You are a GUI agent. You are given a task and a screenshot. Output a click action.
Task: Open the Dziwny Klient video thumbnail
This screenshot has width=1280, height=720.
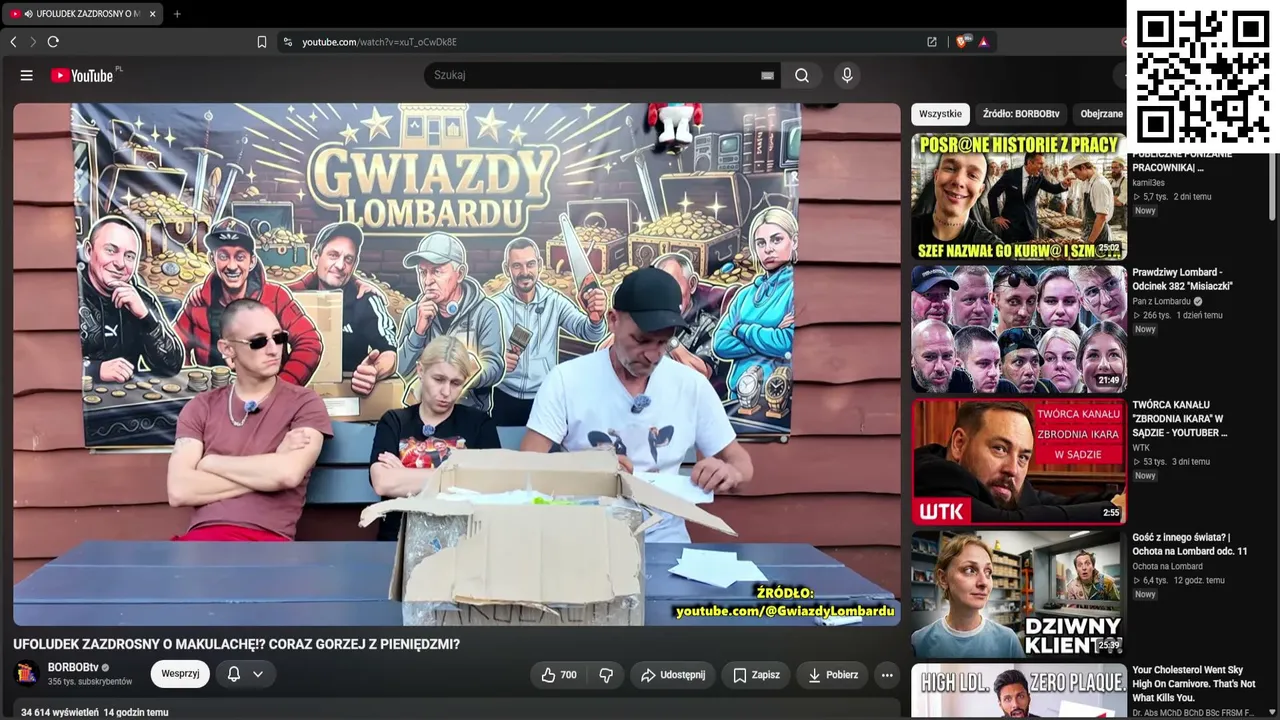click(x=1018, y=594)
